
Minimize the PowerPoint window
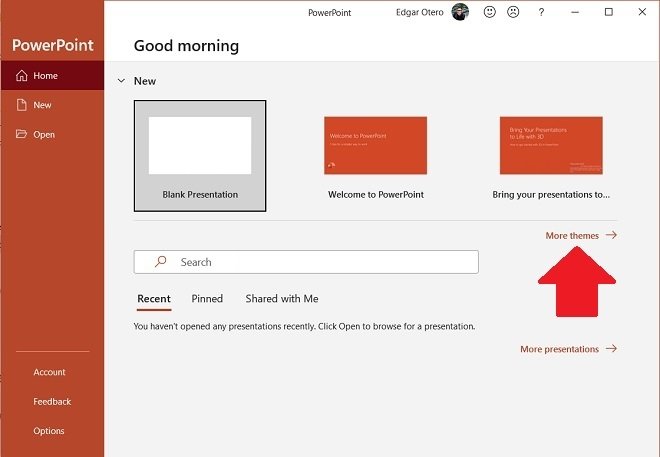pyautogui.click(x=575, y=12)
